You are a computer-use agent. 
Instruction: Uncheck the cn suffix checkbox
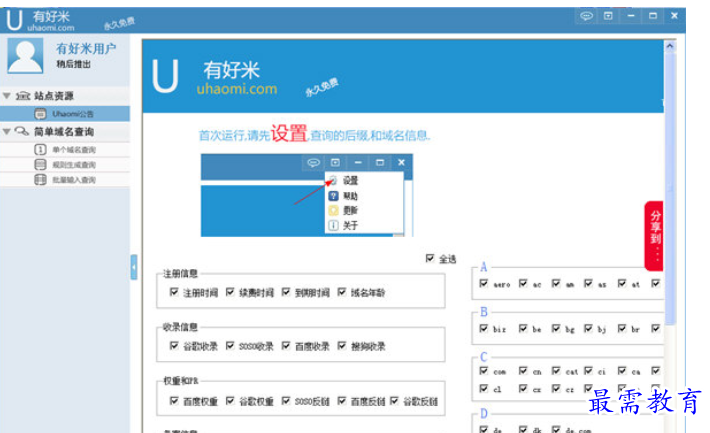523,371
